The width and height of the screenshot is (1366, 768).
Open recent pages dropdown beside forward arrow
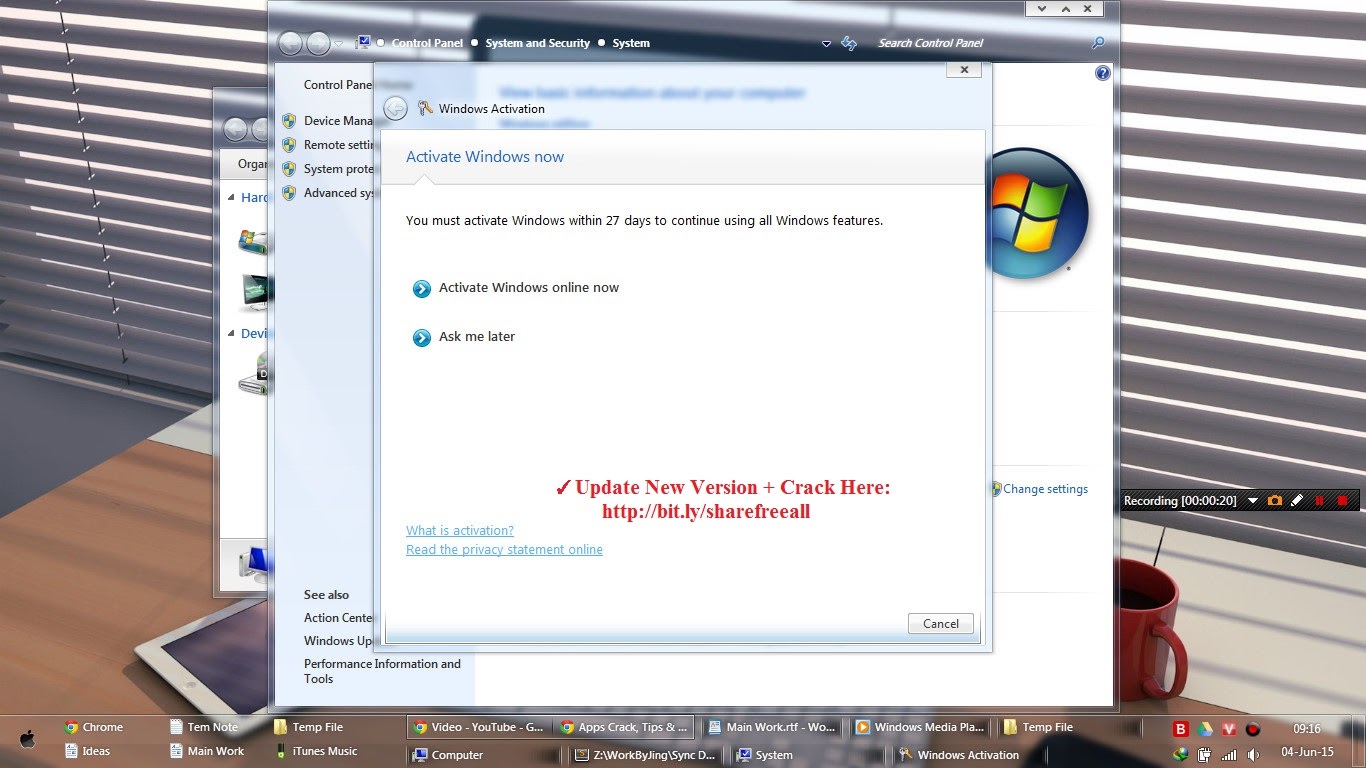338,44
